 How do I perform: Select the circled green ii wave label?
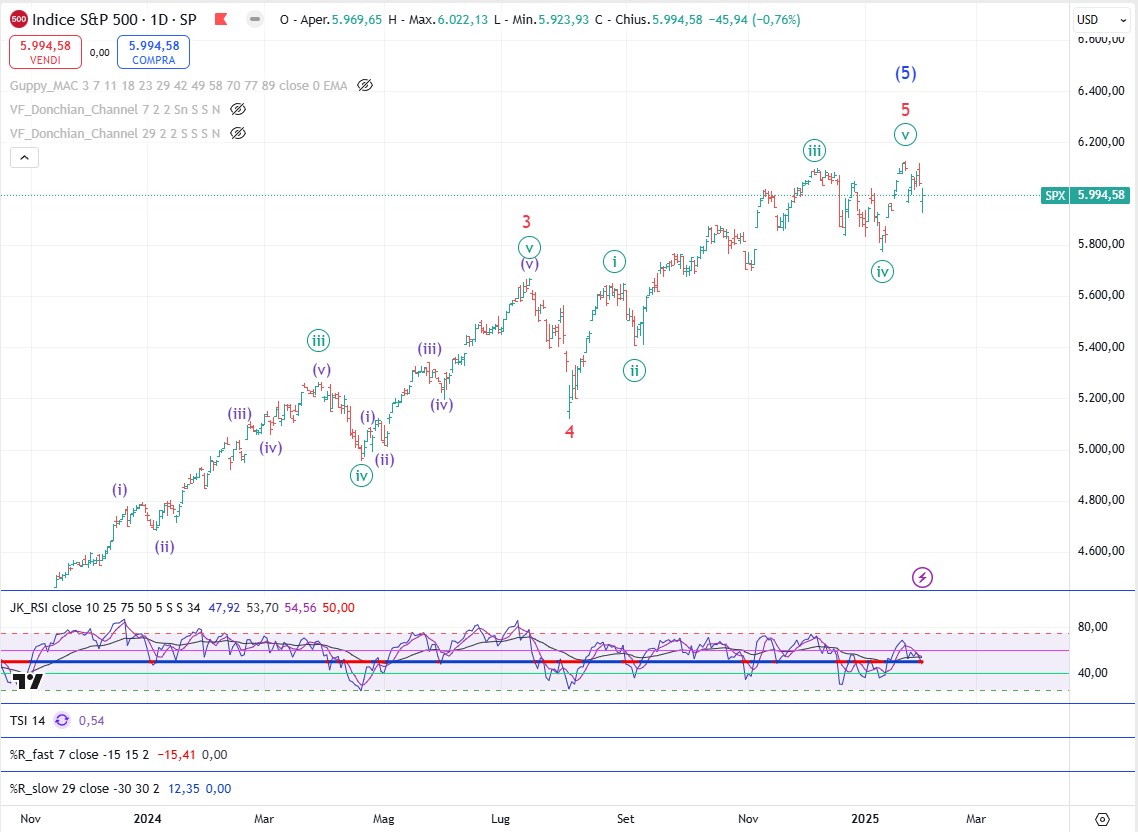click(x=634, y=370)
